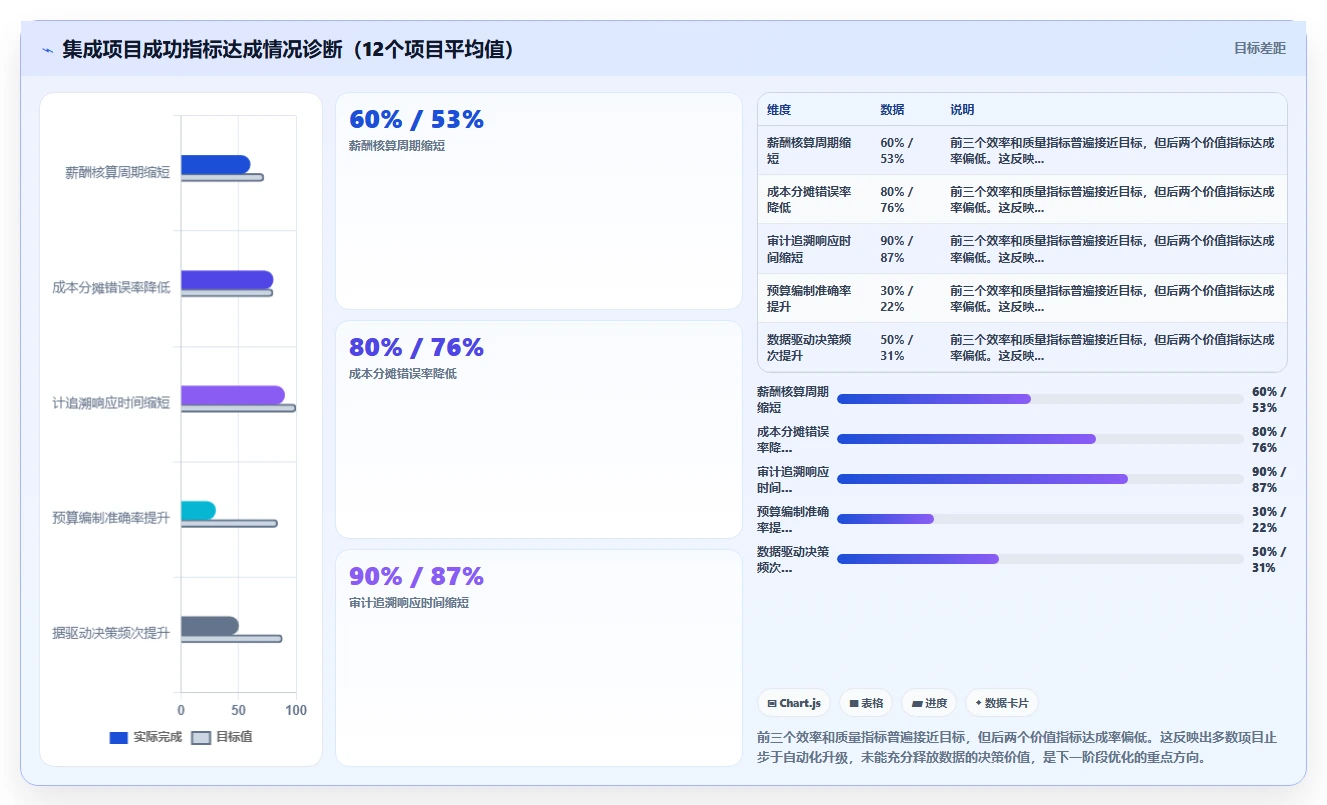Click the 说明 table column header
1327x805 pixels.
tap(962, 110)
